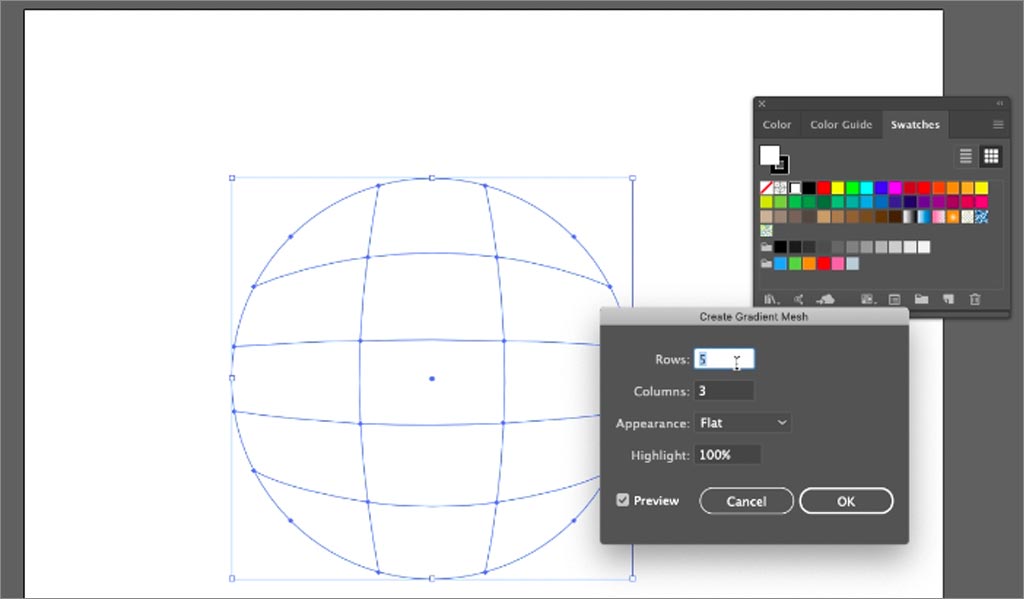Switch to the Color tab
1024x599 pixels.
tap(777, 124)
